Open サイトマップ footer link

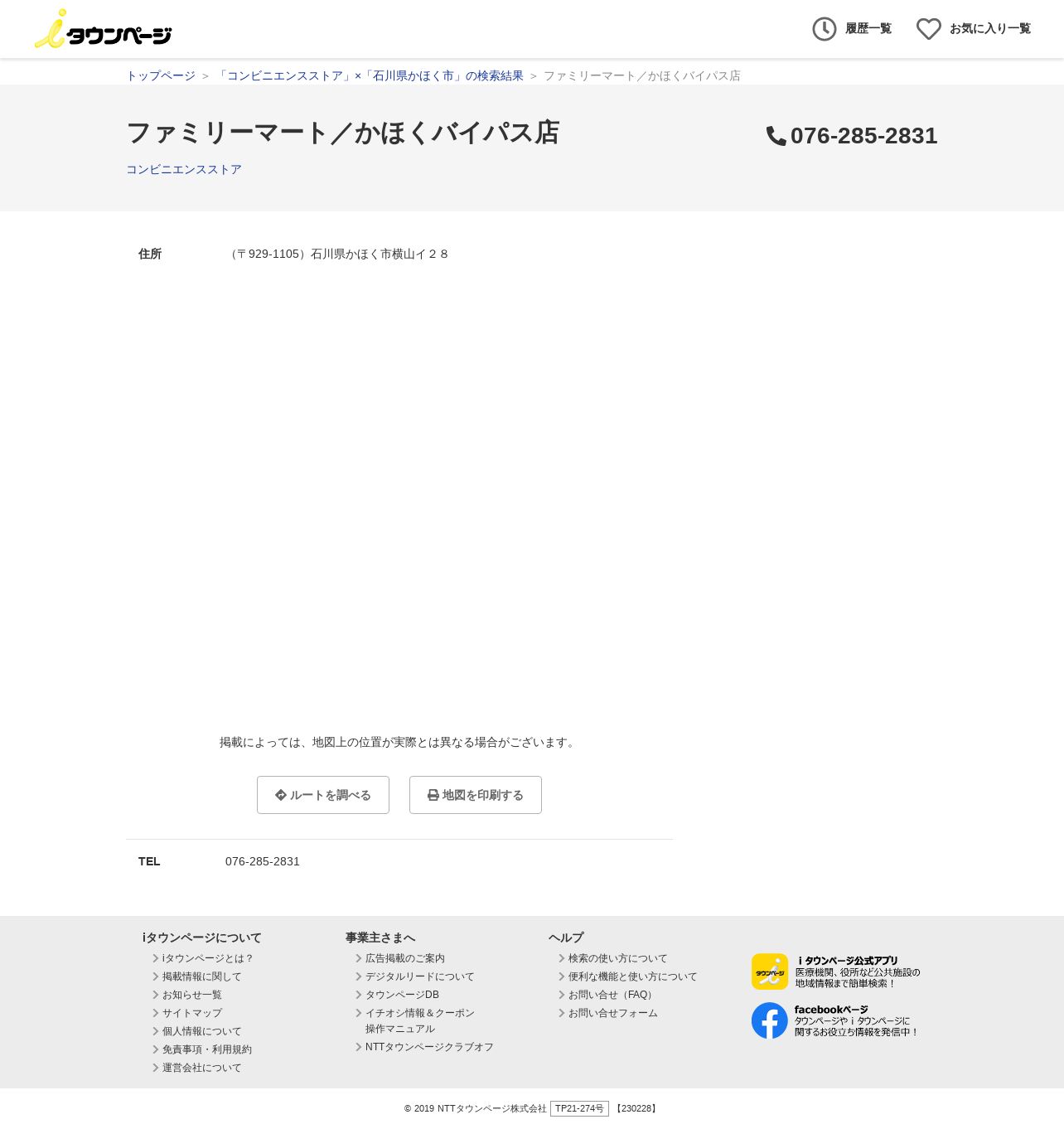coord(192,1013)
